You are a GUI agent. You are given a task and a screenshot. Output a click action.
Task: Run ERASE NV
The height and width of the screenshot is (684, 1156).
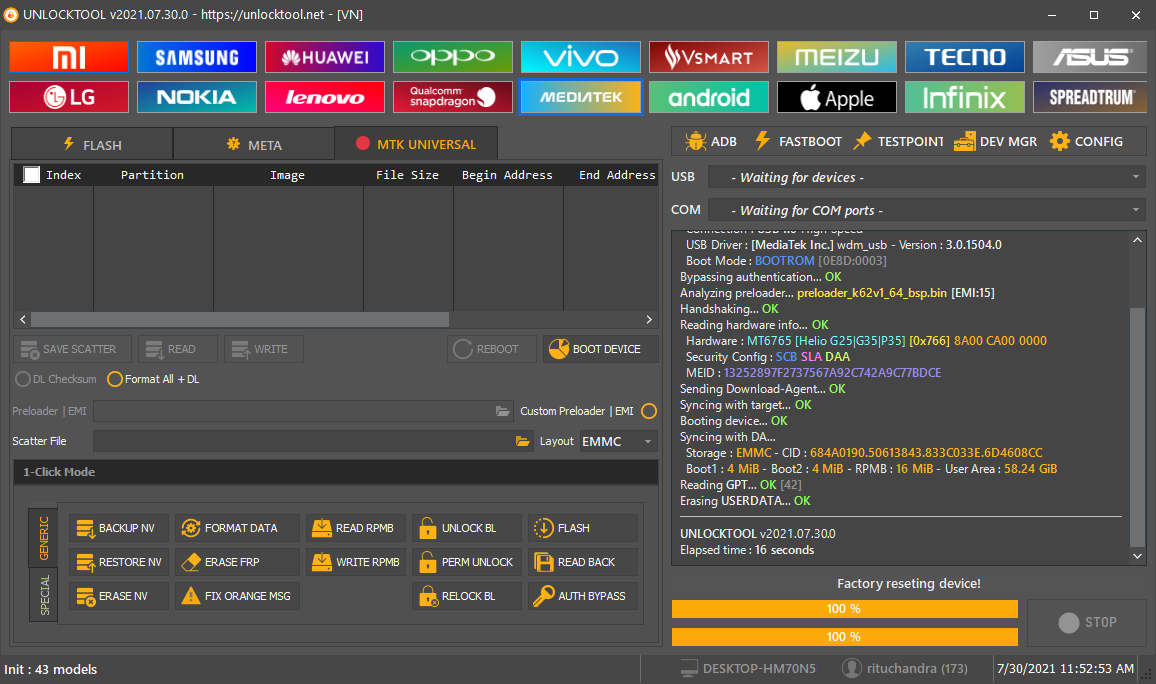[119, 596]
